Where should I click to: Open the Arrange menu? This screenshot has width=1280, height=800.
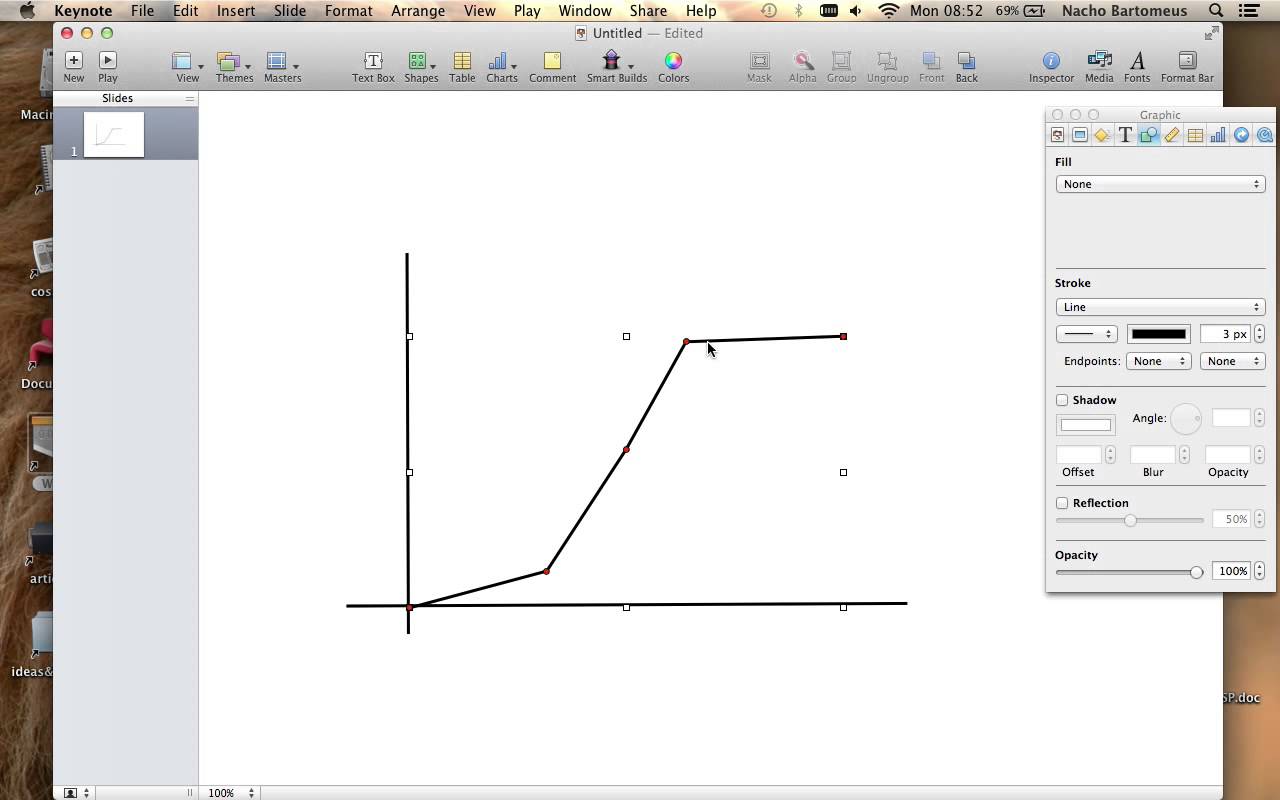tap(417, 11)
